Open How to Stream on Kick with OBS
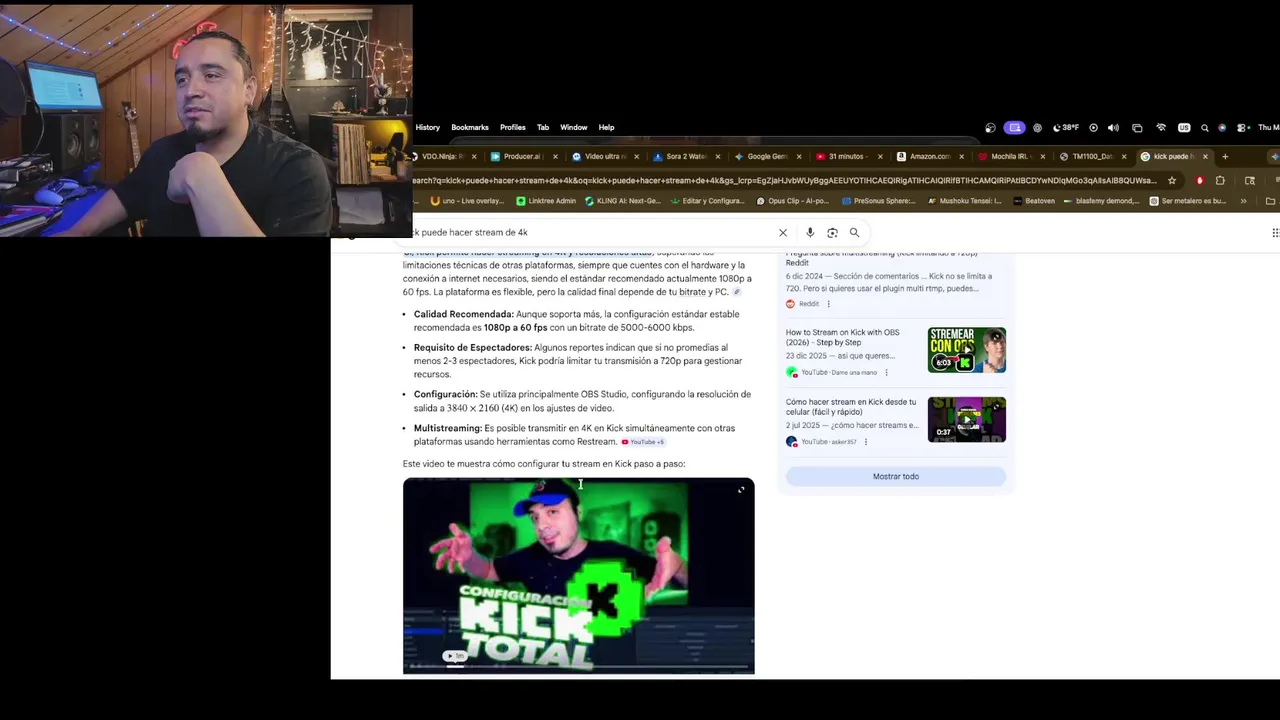The image size is (1280, 720). point(843,337)
